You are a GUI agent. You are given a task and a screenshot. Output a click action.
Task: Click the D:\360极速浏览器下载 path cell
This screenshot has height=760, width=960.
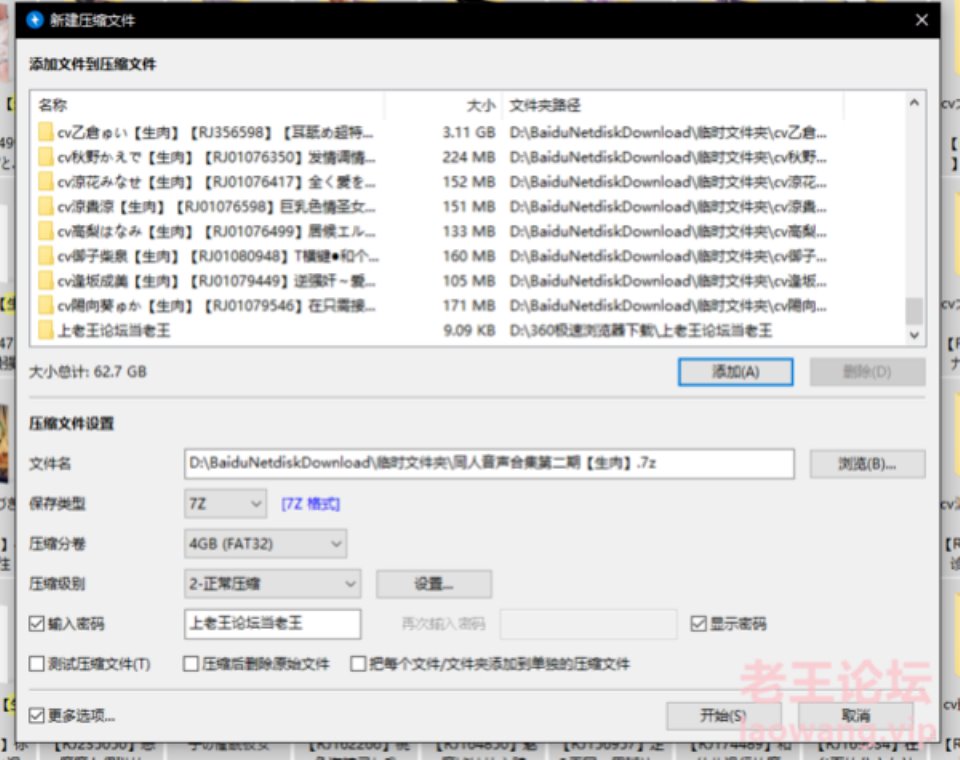[x=640, y=331]
